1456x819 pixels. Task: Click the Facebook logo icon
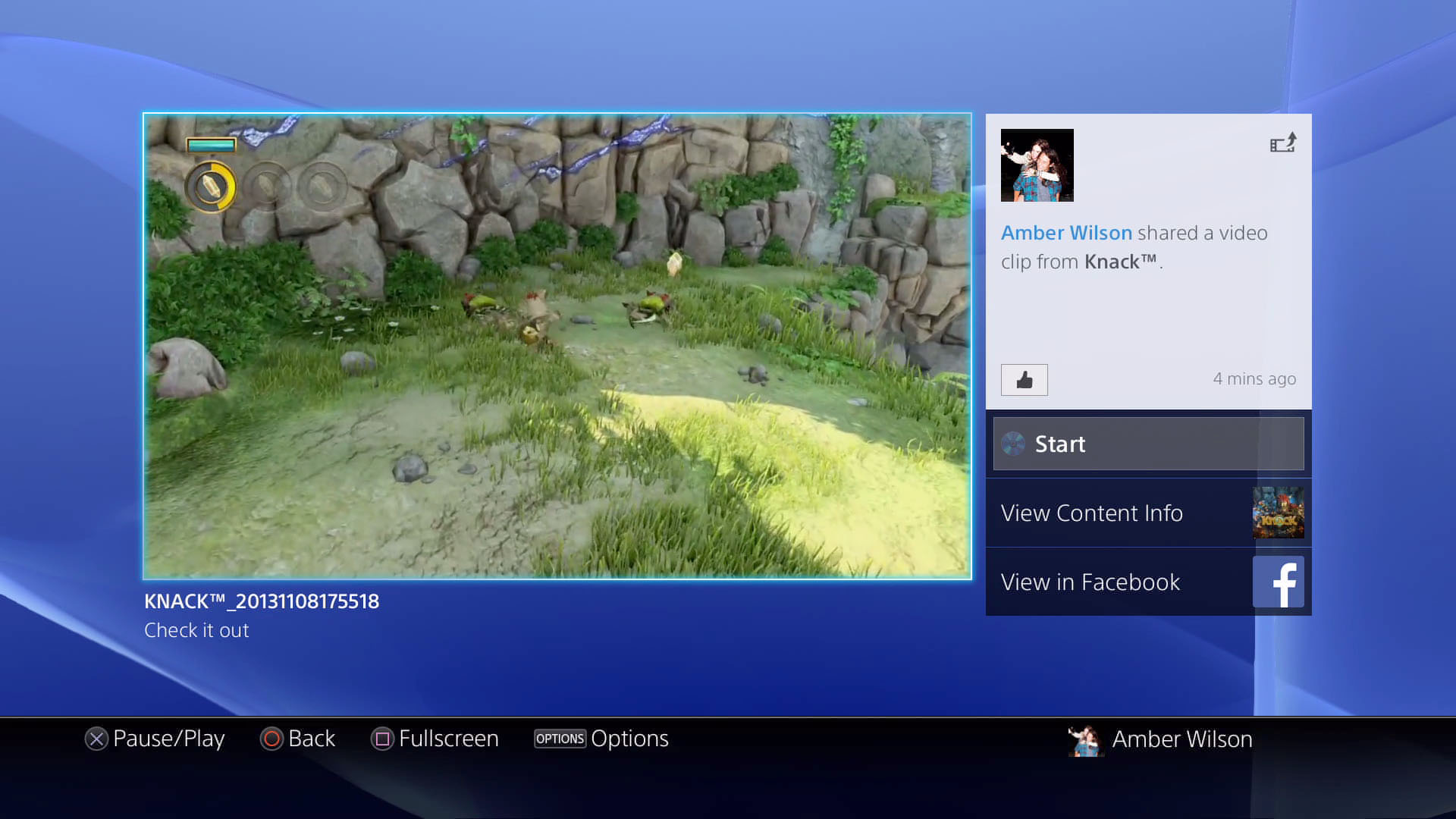(1278, 582)
